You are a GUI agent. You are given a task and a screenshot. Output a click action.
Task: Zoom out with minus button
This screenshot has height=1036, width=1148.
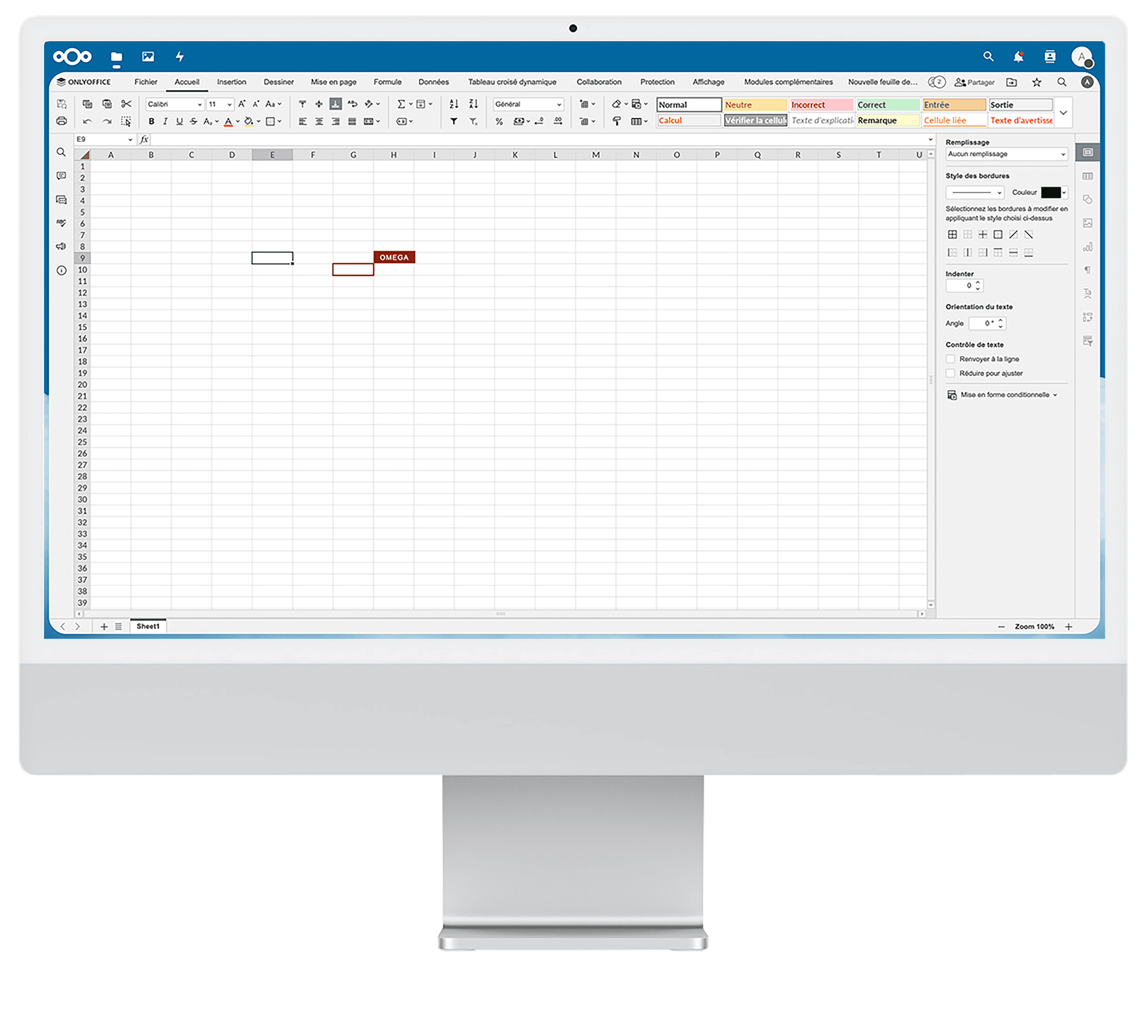[x=1001, y=627]
